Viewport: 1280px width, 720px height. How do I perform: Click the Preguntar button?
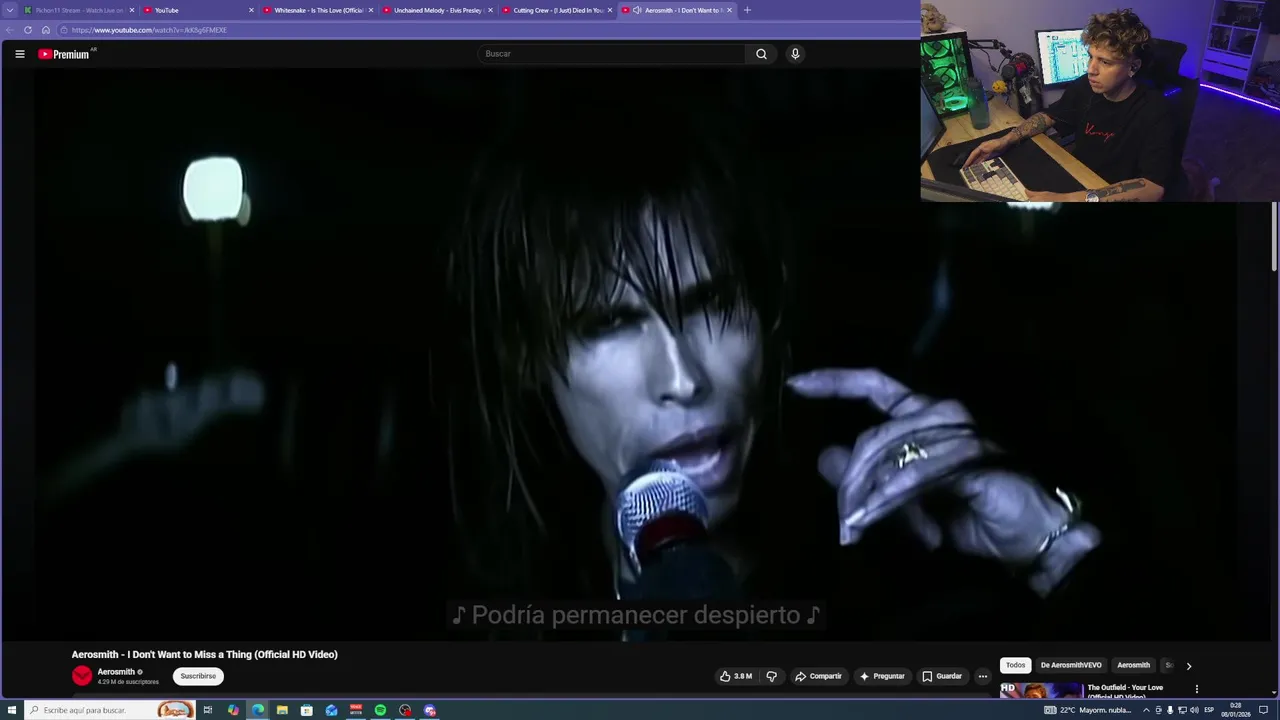tap(882, 676)
